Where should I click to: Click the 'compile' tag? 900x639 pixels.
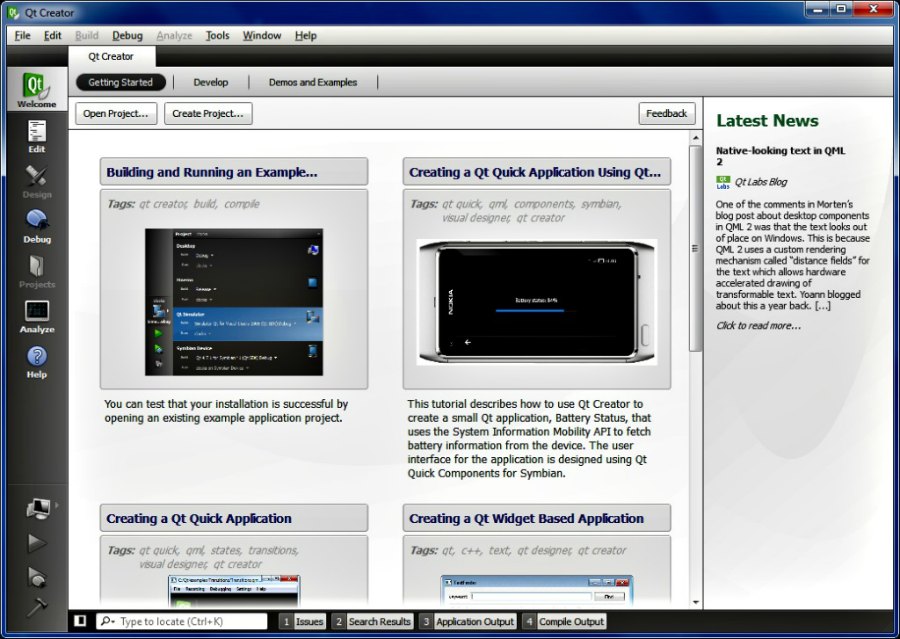point(242,204)
